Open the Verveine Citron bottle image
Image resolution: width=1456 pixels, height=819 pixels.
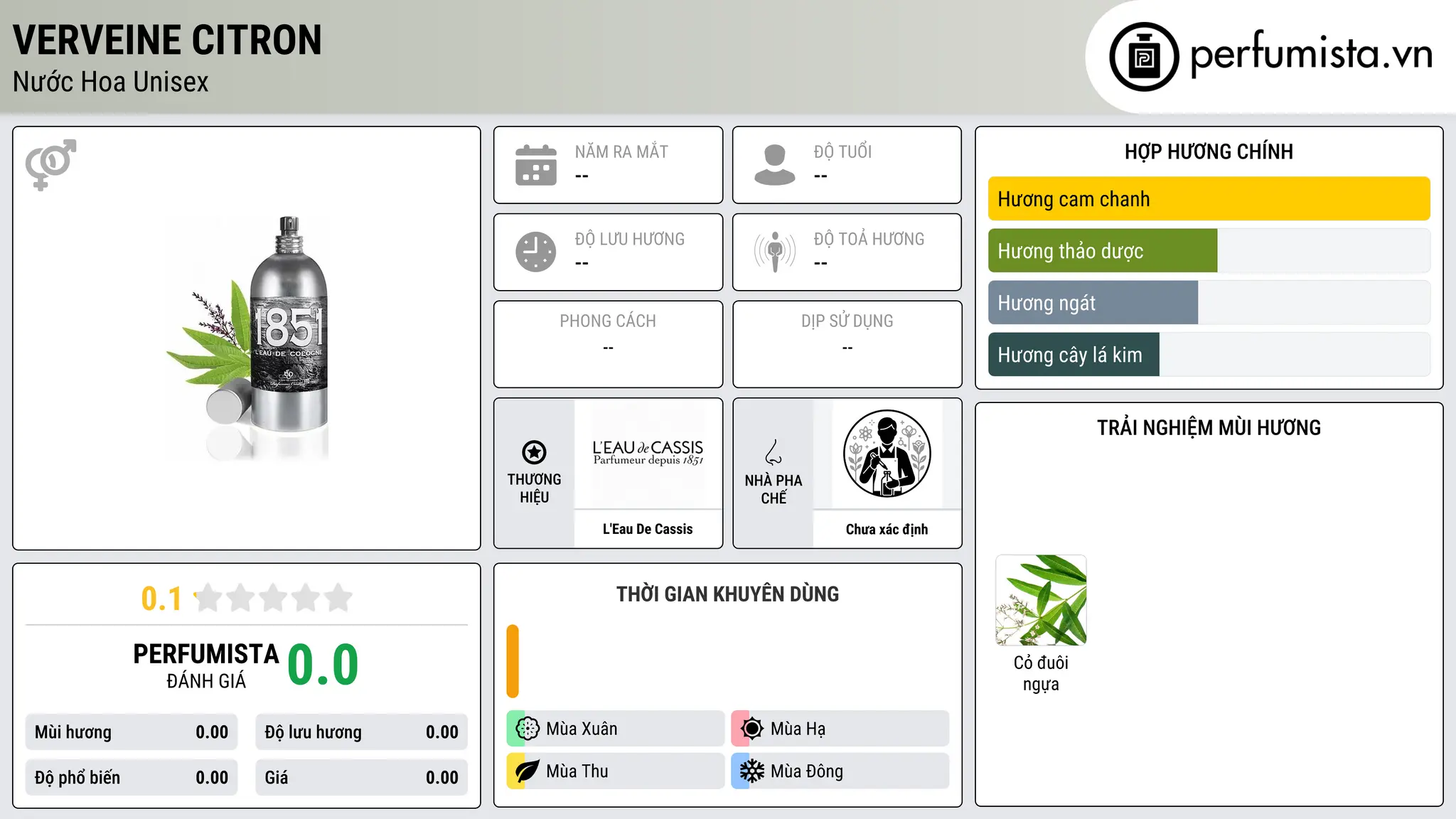point(247,338)
